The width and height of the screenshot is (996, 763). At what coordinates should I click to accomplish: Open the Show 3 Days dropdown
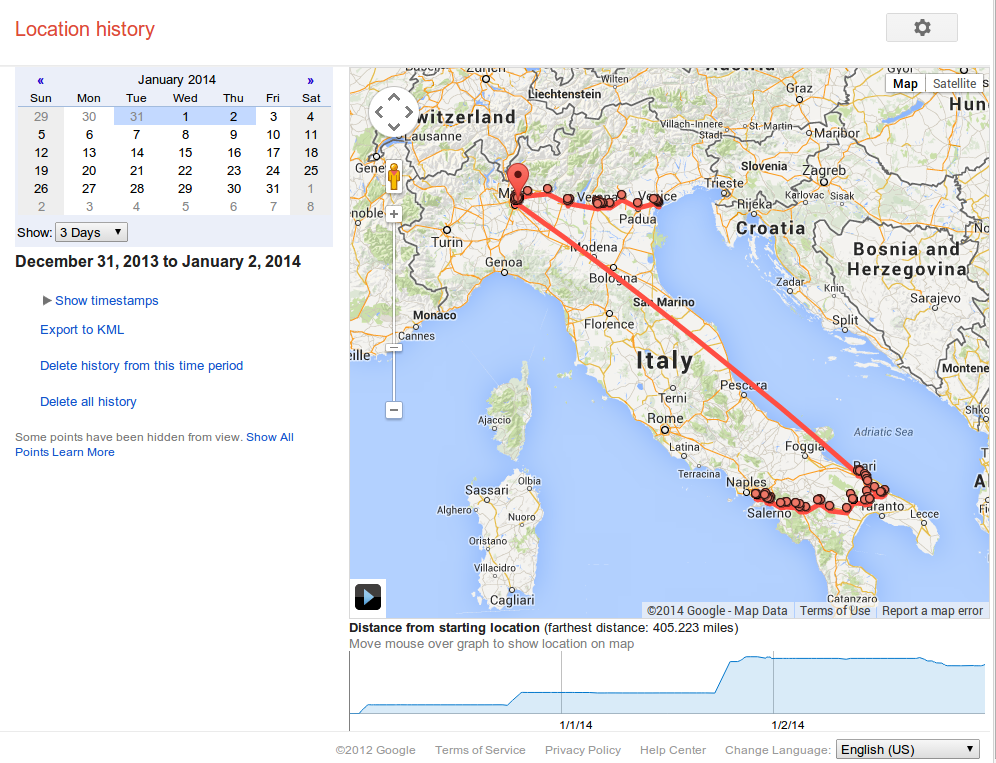(91, 233)
